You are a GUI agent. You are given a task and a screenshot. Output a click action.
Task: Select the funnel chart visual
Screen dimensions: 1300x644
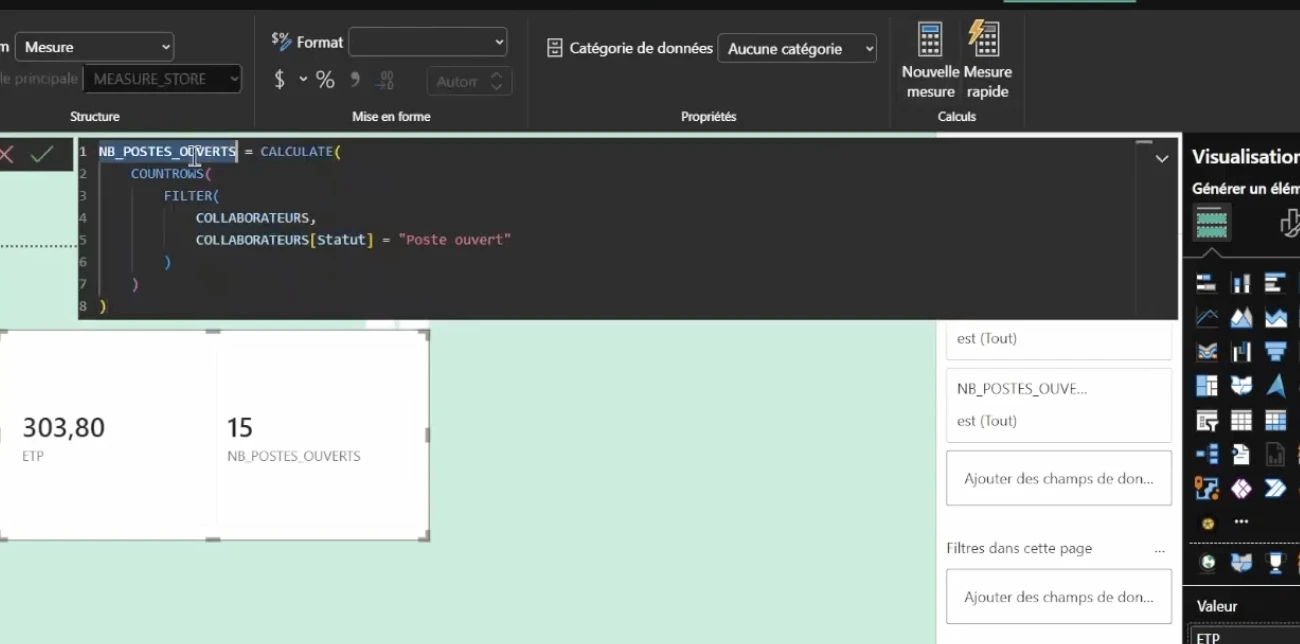pos(1275,352)
